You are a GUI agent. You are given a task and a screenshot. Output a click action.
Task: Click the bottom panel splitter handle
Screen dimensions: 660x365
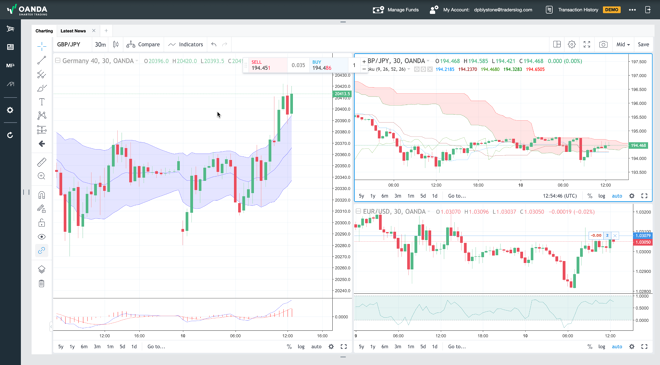click(343, 357)
